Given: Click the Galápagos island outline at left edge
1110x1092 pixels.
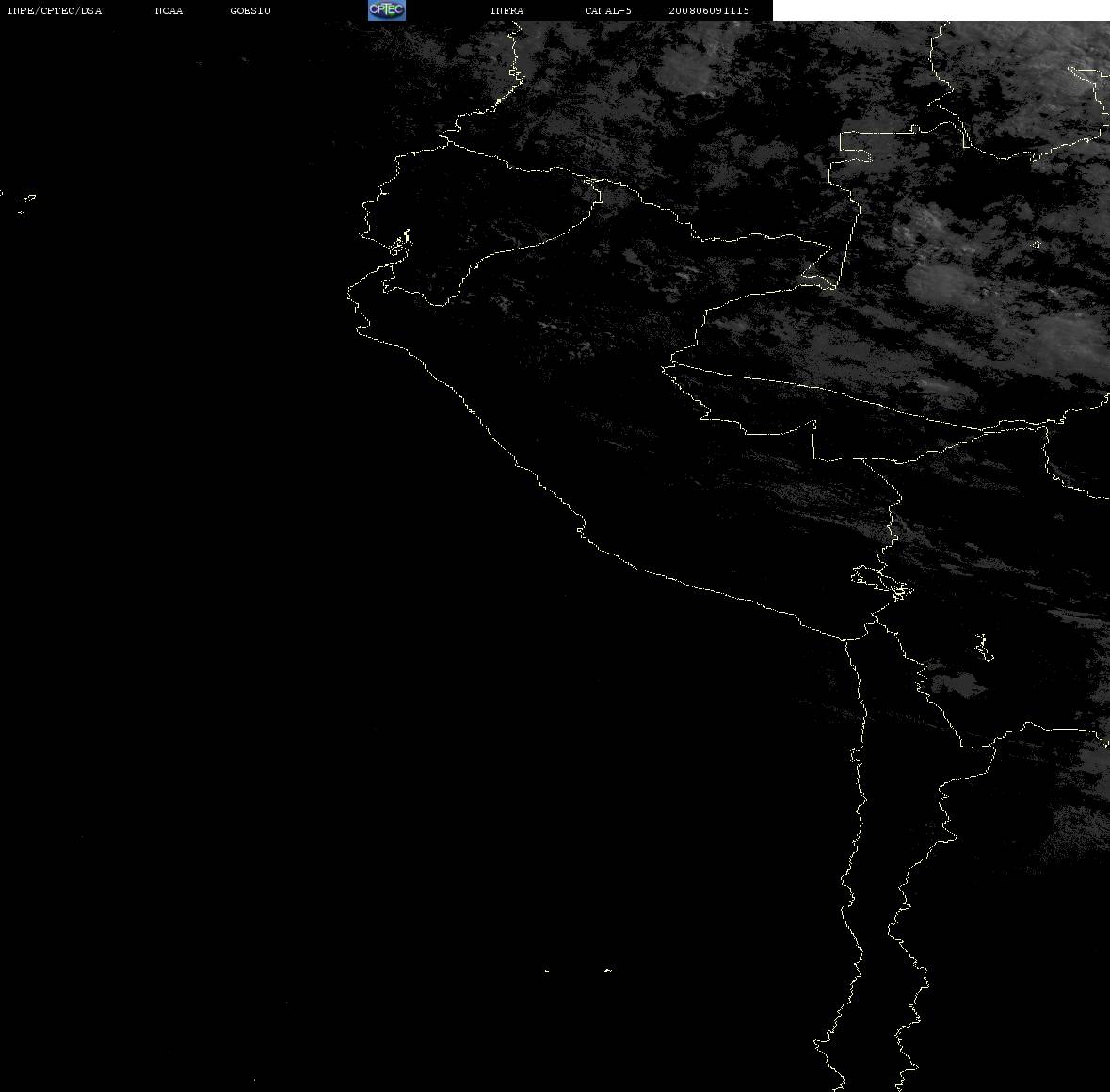Looking at the screenshot, I should 27,200.
